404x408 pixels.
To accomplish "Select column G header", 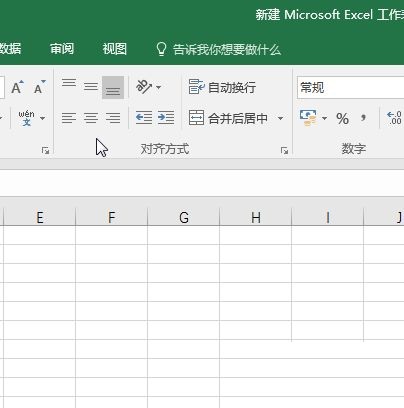I will pos(184,217).
